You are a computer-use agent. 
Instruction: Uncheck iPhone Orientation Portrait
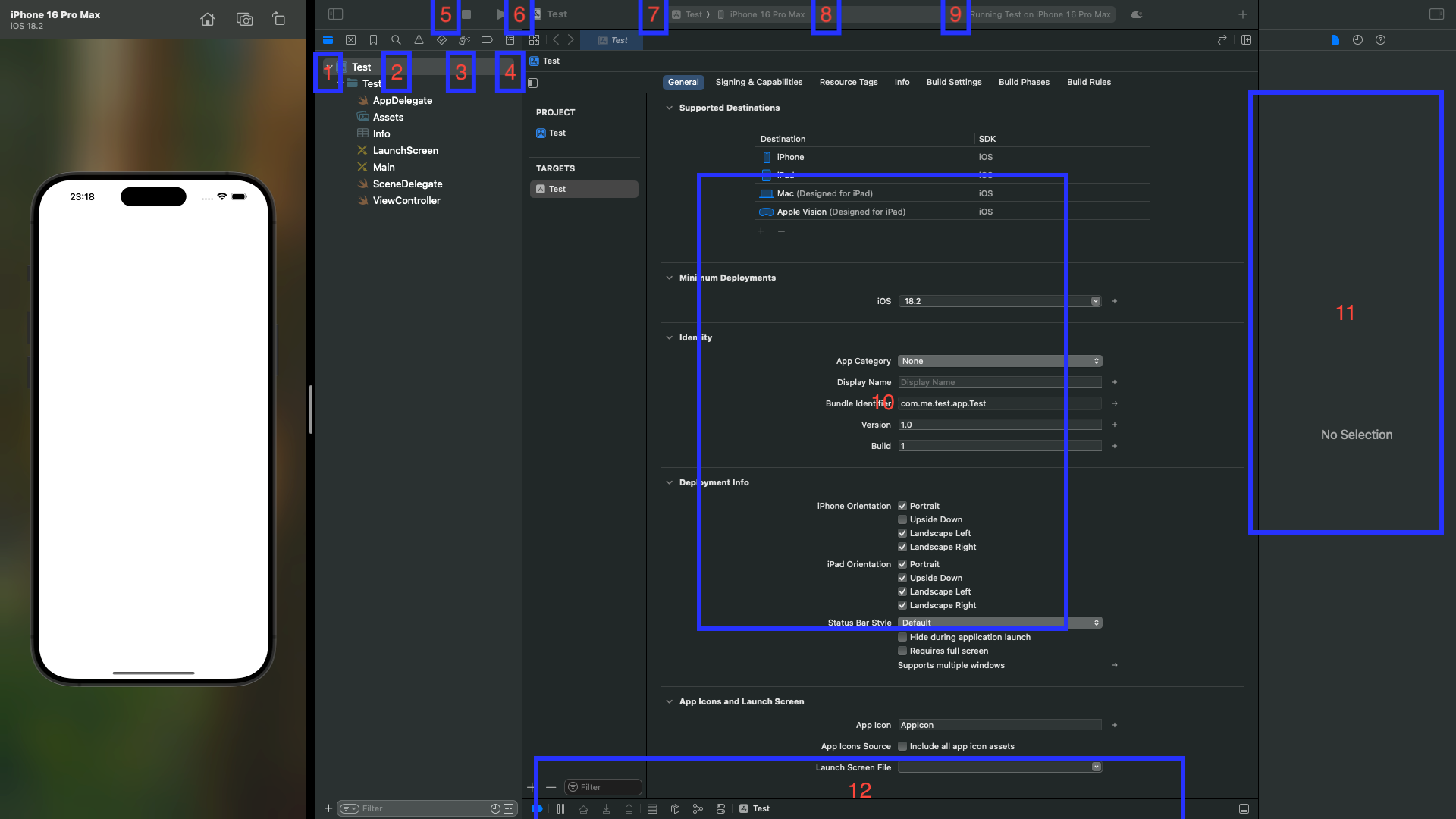click(902, 506)
